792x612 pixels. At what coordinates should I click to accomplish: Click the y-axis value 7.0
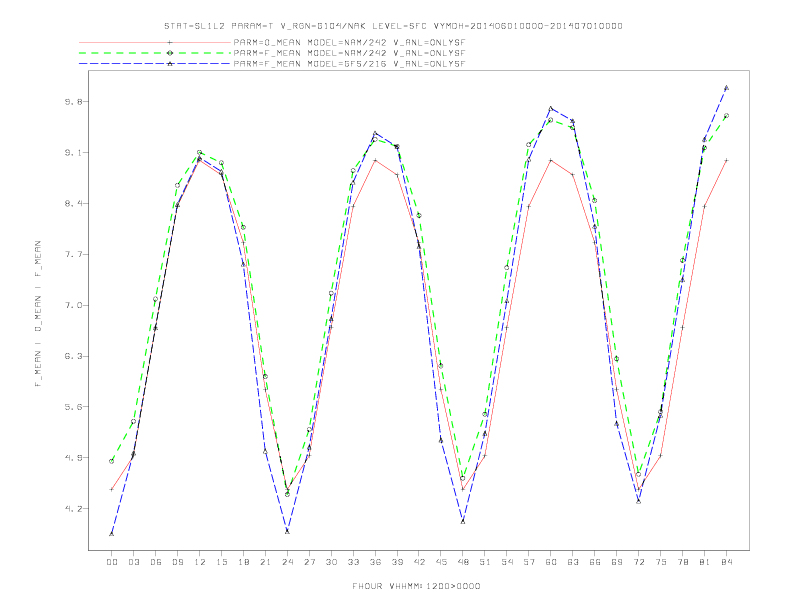[73, 305]
